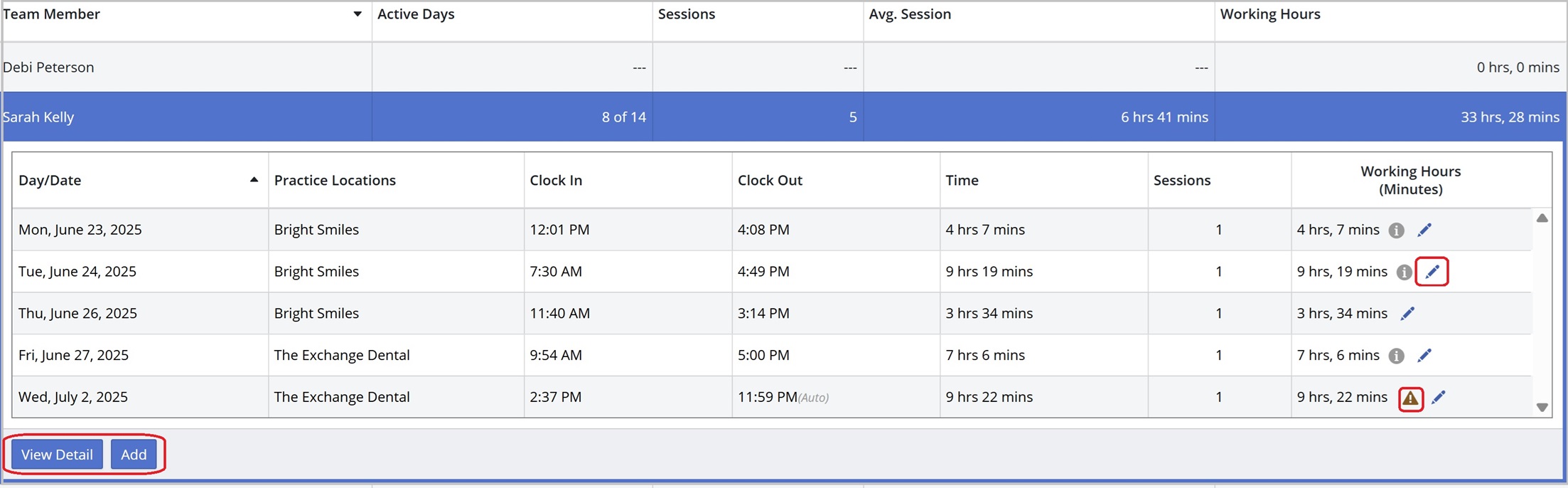This screenshot has width=1568, height=488.
Task: Edit the June 26 working hours entry
Action: click(x=1407, y=314)
